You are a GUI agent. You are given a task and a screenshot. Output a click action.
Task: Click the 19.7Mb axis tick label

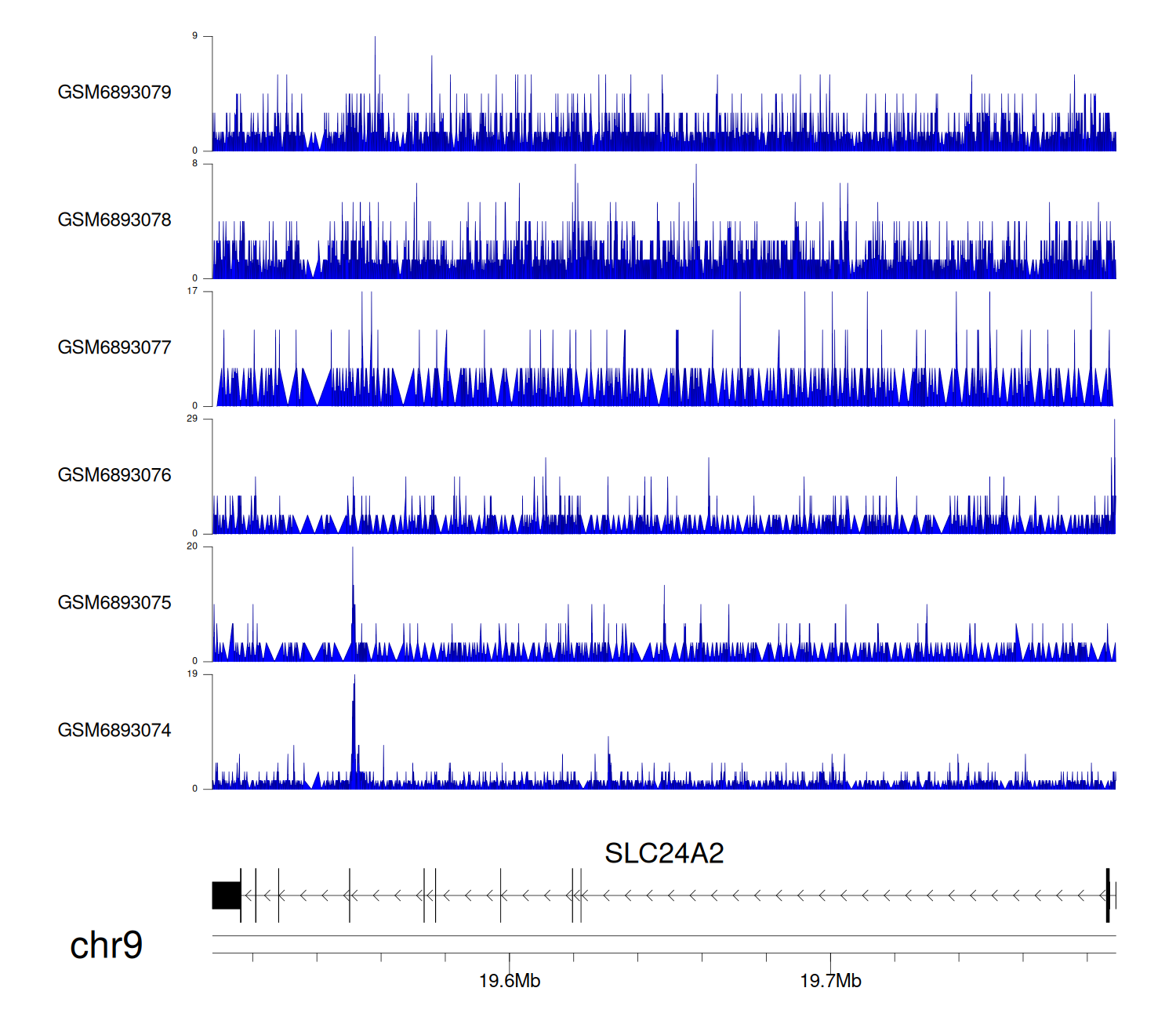(x=830, y=981)
